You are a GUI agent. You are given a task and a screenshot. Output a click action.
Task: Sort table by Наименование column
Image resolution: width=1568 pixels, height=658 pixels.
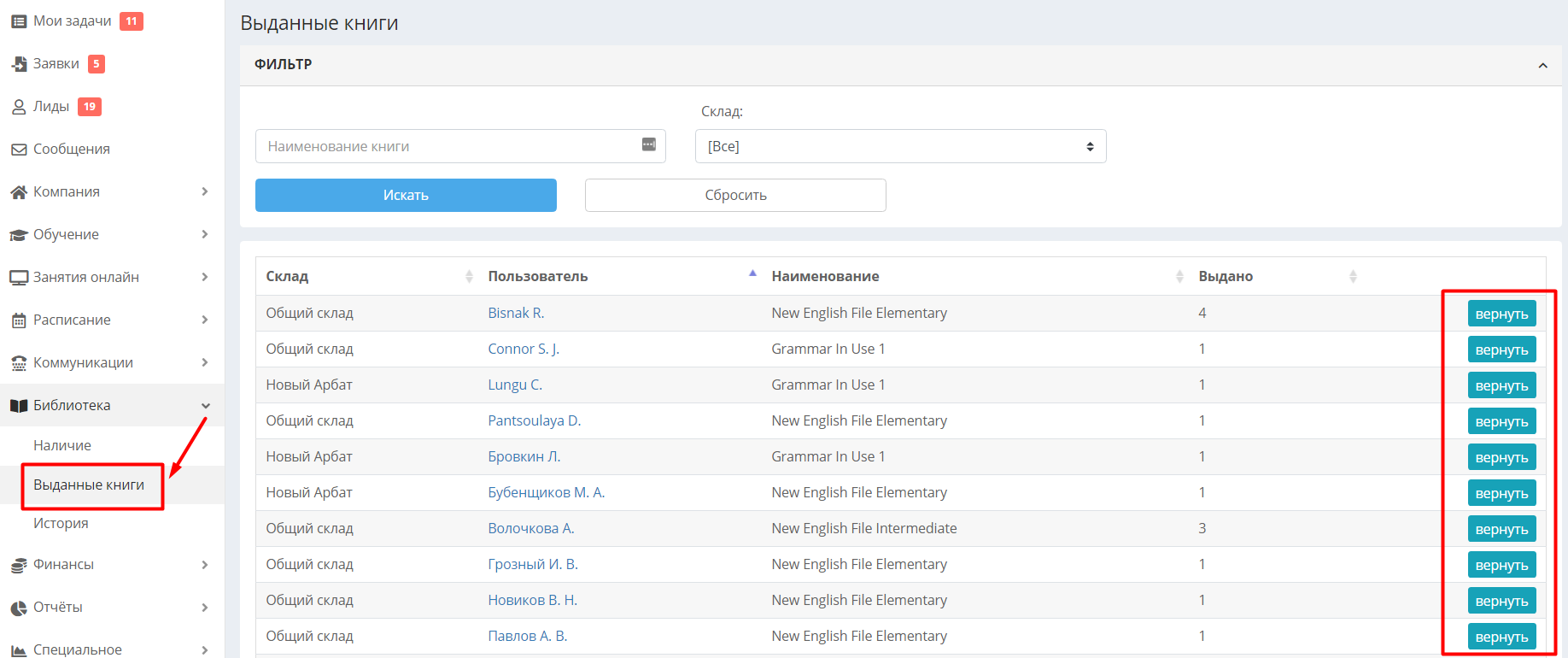pos(1179,276)
